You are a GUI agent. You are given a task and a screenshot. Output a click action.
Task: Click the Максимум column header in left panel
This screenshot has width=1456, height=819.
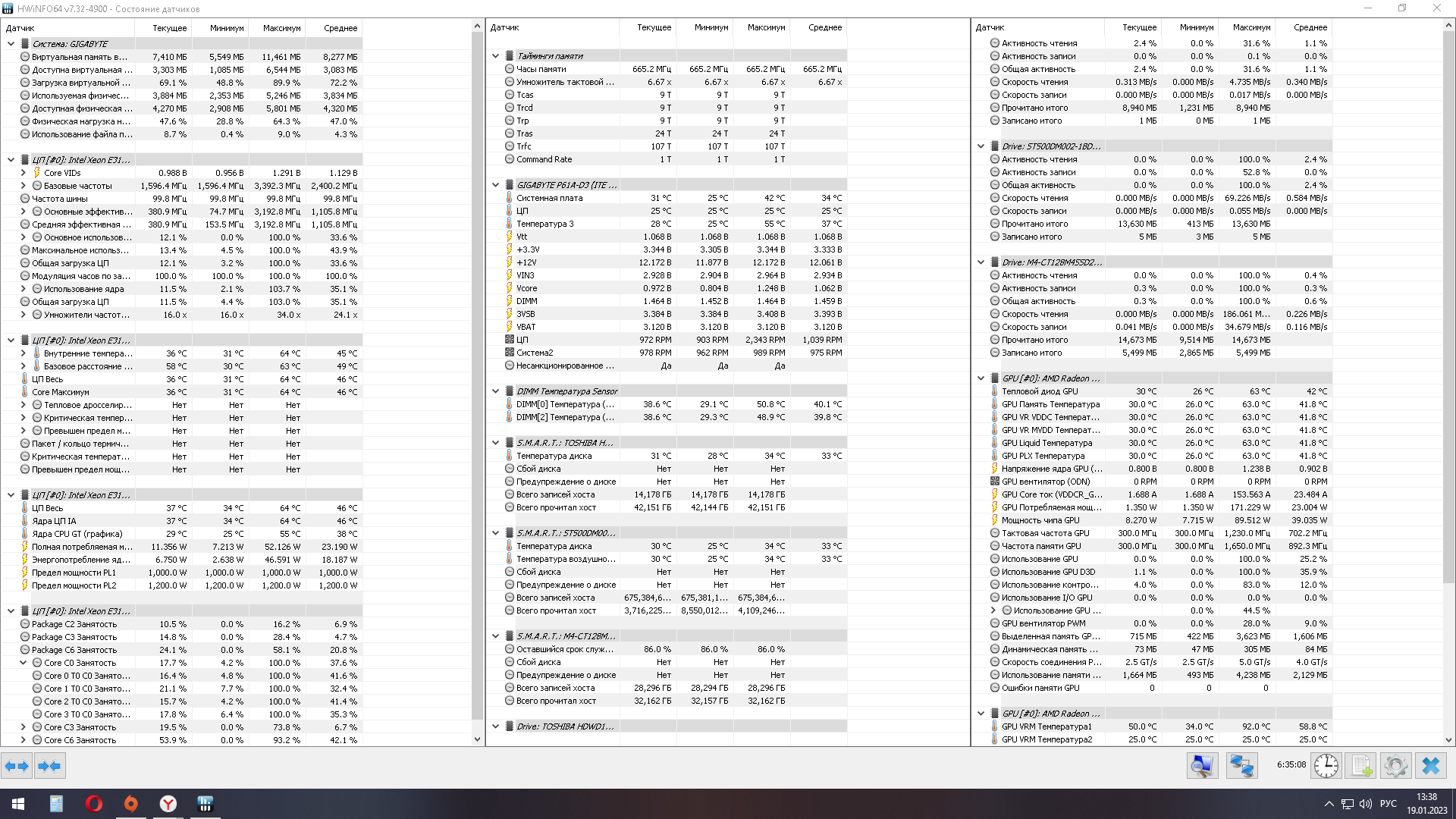point(281,28)
